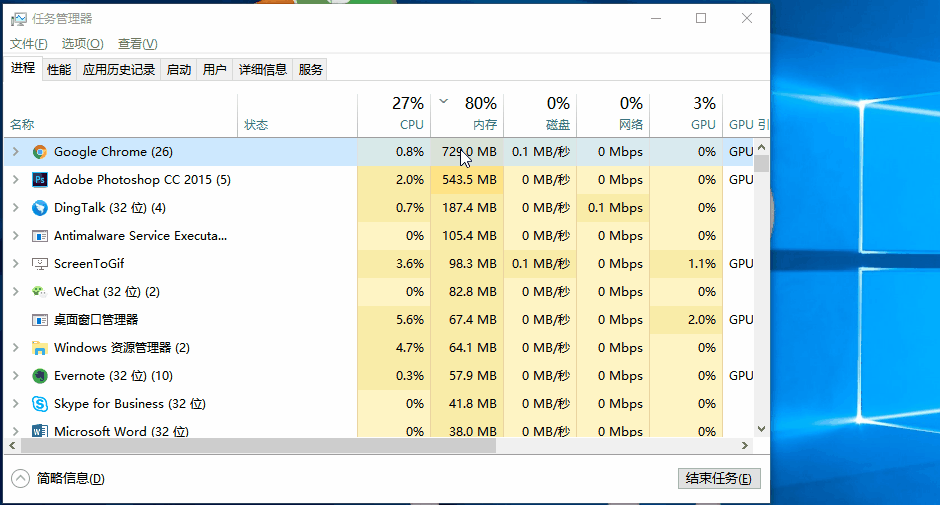
Task: Open the 文件(F) menu
Action: coord(29,44)
